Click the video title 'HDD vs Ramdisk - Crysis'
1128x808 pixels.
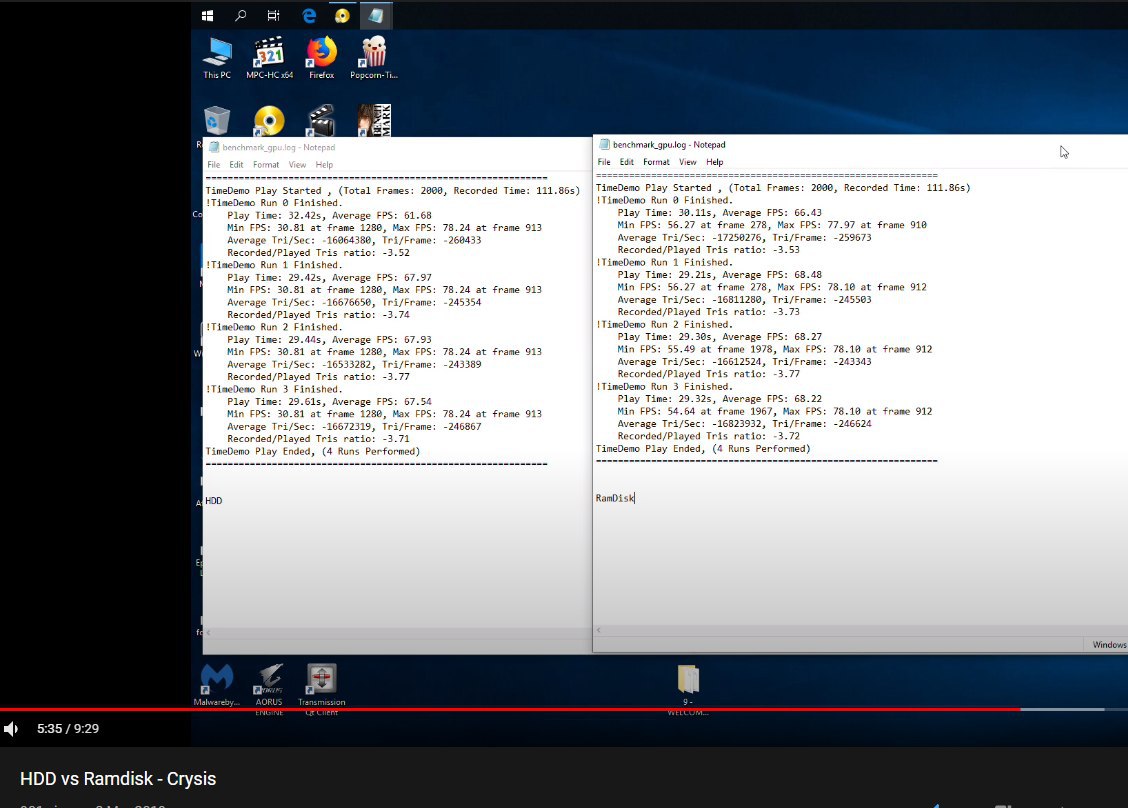[x=118, y=779]
